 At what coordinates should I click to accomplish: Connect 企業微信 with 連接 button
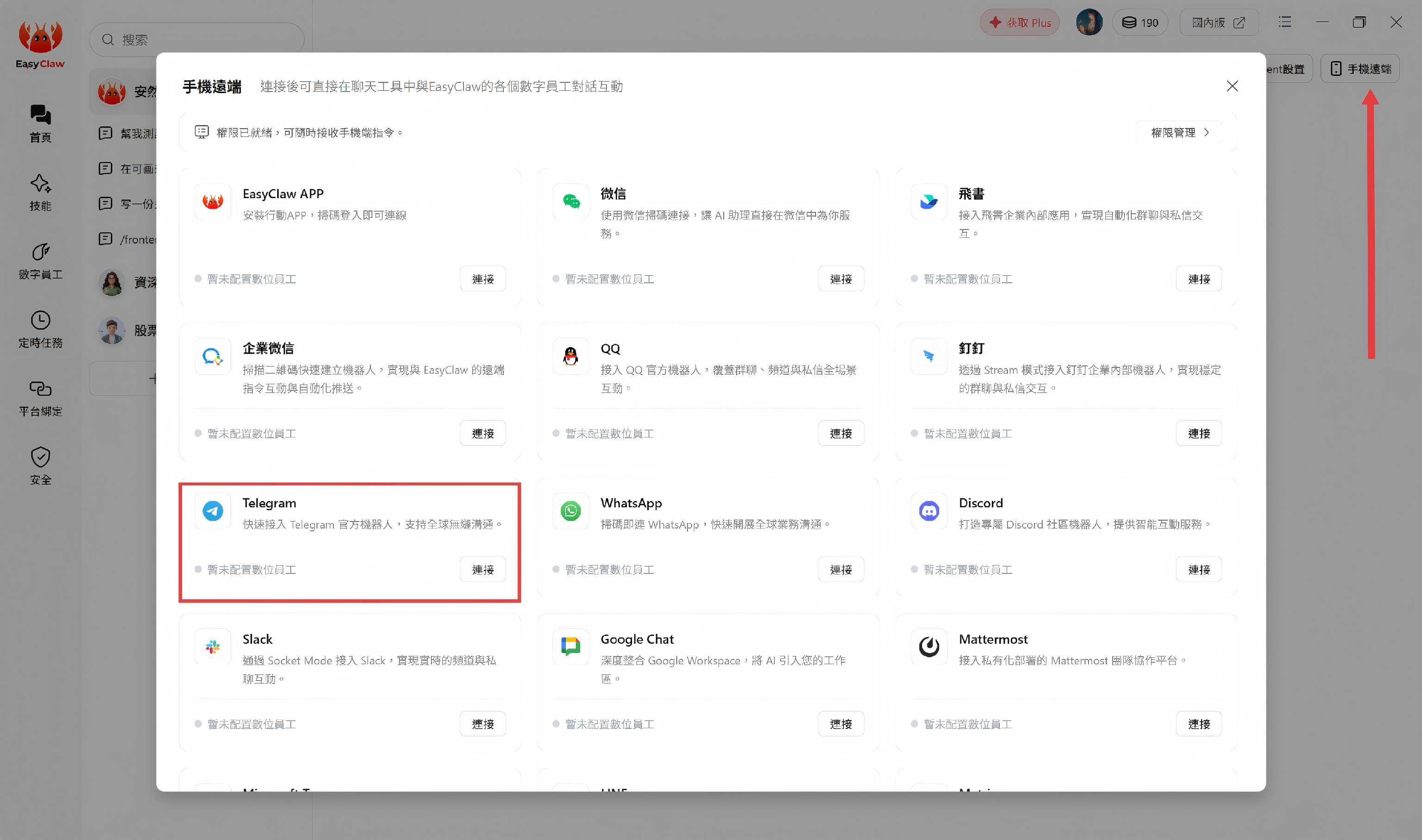(483, 433)
